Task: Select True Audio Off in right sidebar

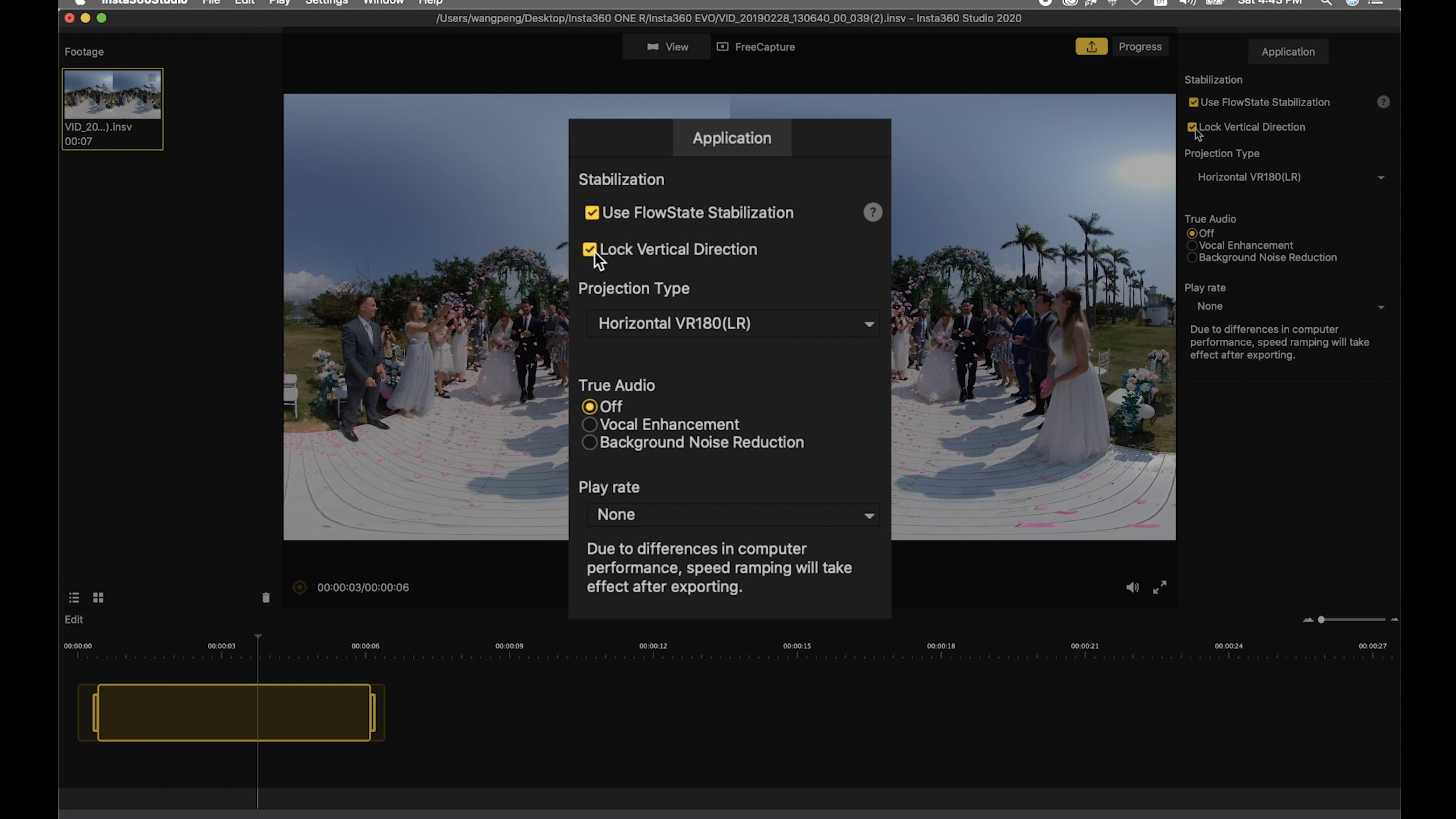Action: pyautogui.click(x=1192, y=233)
